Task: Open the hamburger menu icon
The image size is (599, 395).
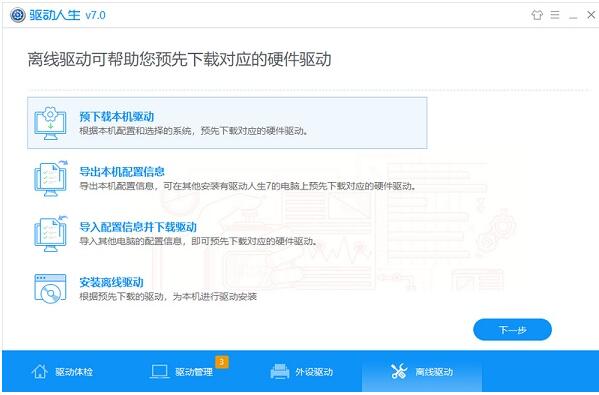Action: [x=555, y=15]
